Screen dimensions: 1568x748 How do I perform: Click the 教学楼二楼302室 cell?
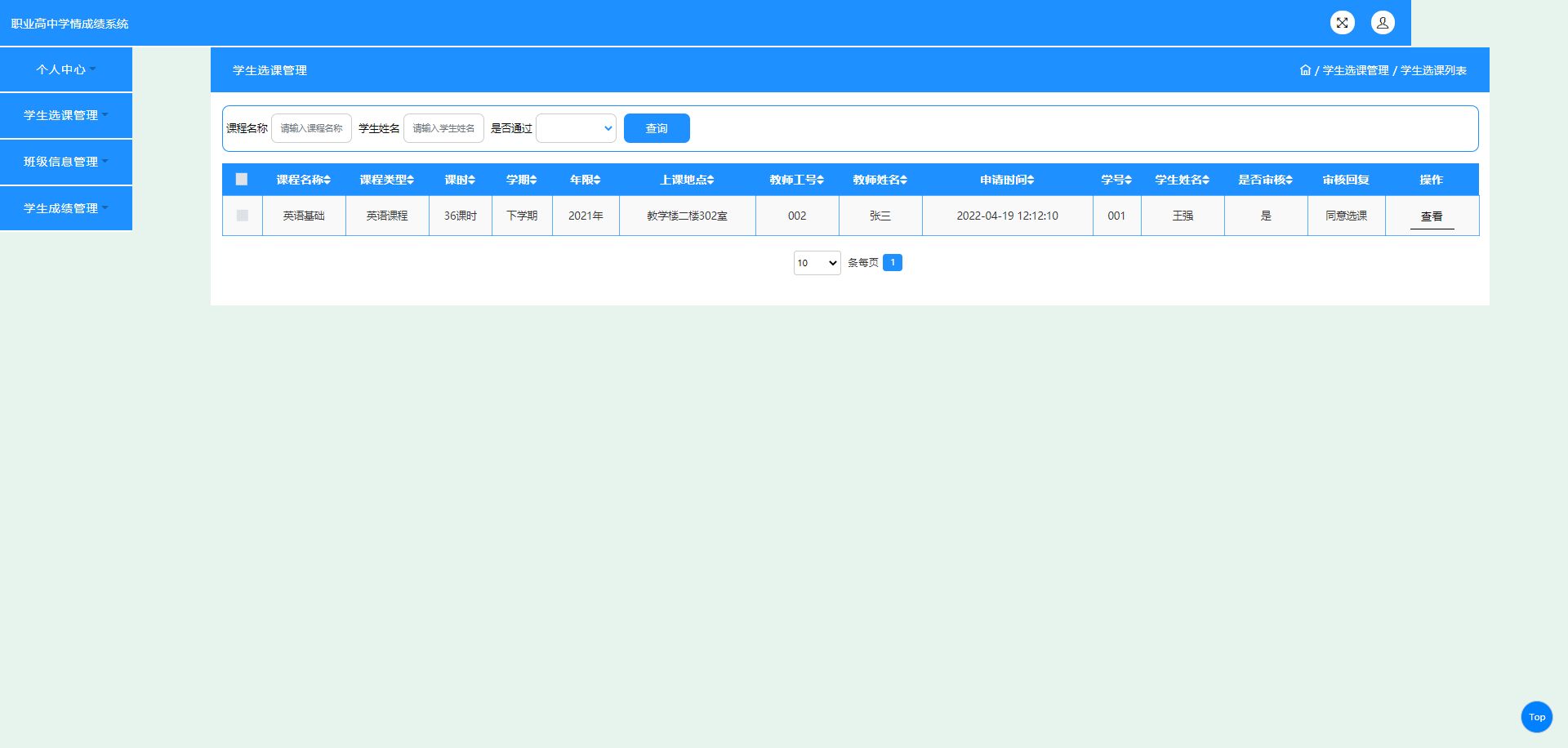click(x=687, y=216)
